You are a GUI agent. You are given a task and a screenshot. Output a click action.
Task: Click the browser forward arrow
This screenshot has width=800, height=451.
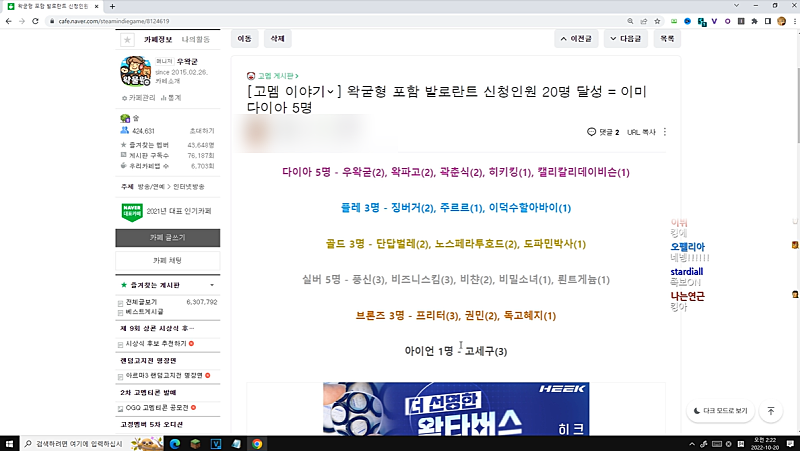tap(22, 21)
